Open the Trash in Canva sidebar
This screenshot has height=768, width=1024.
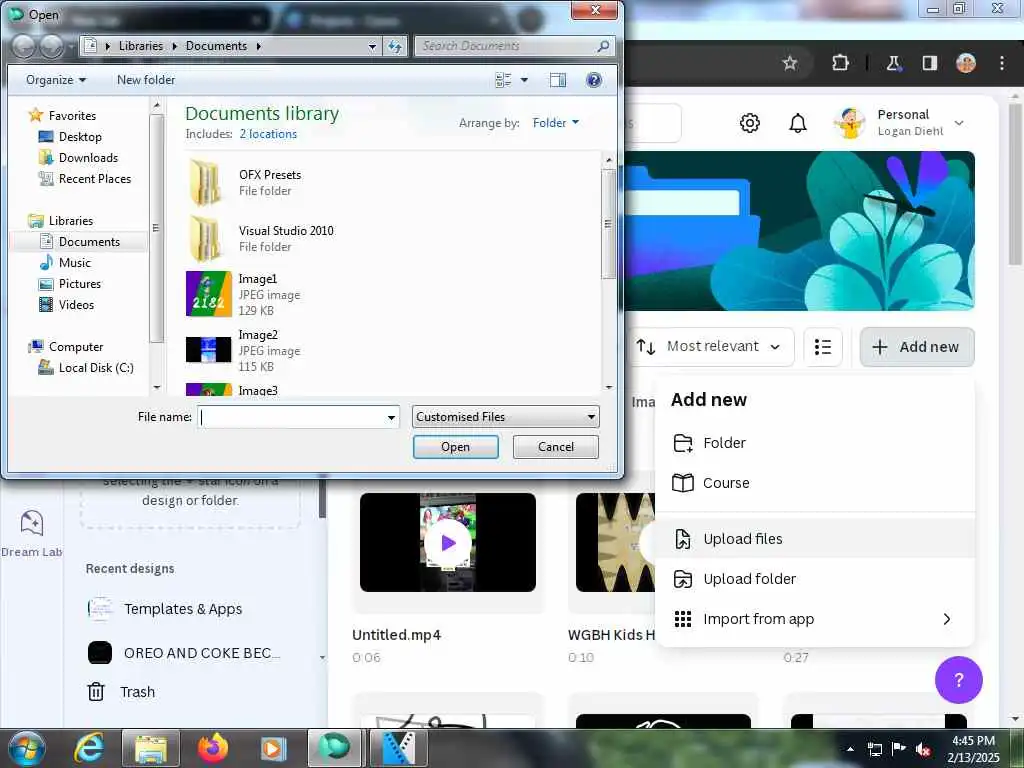coord(121,692)
